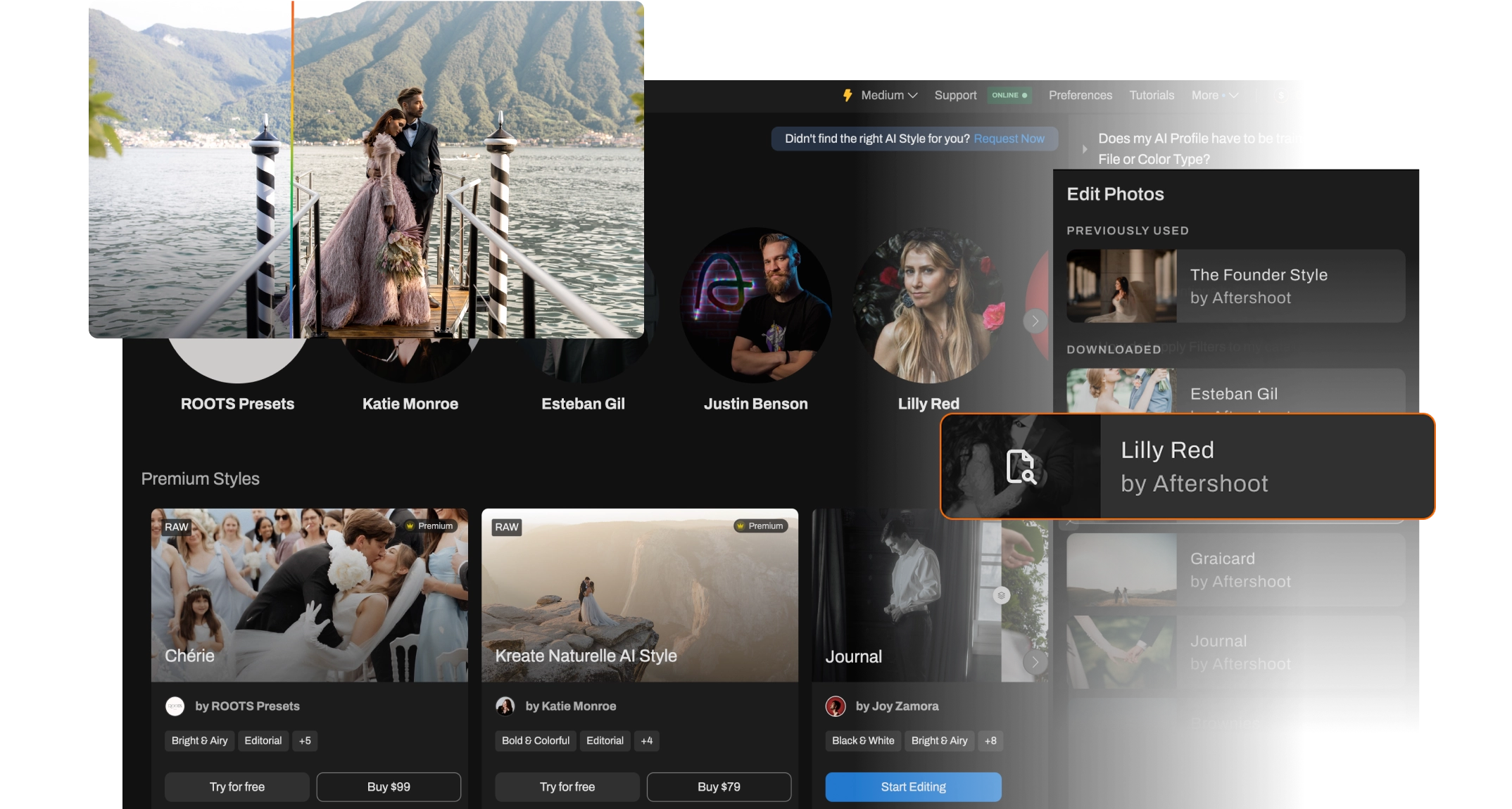Open Tutorials from the top menu
The width and height of the screenshot is (1512, 809).
(1152, 95)
